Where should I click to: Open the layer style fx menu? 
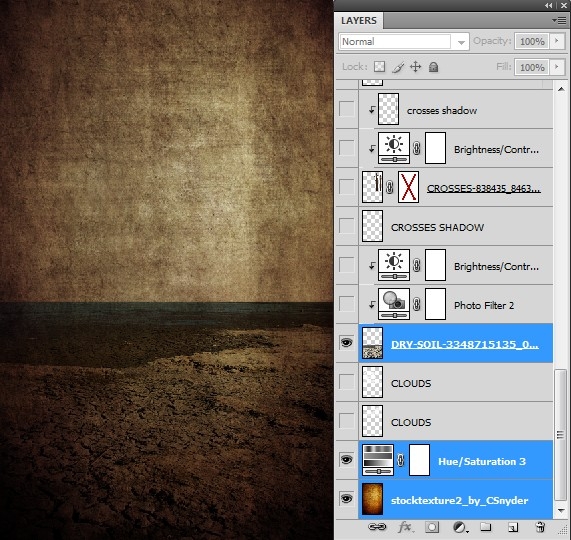(405, 527)
